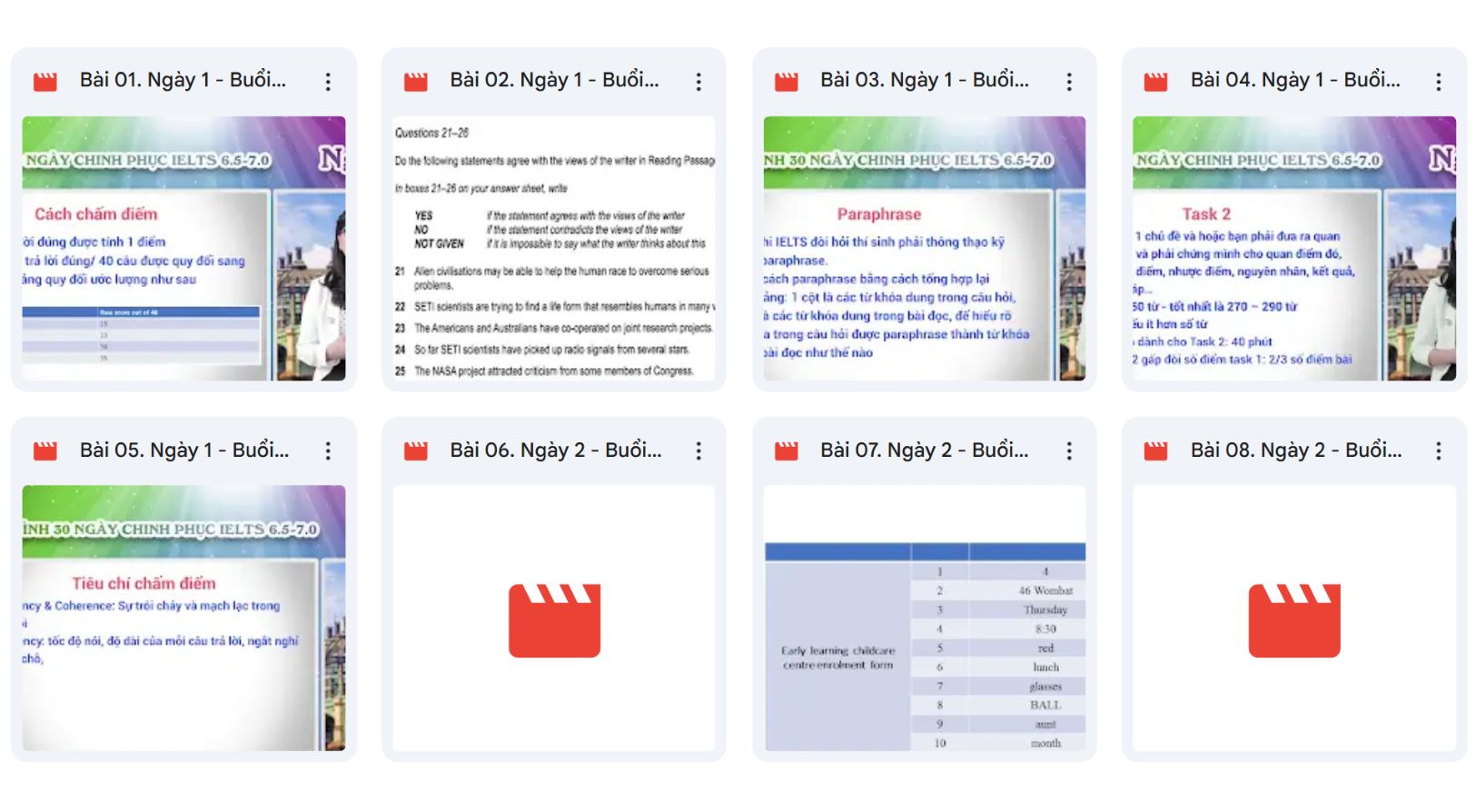The height and width of the screenshot is (812, 1476).
Task: Click the video file icon beside Bài 08
Action: [1156, 451]
